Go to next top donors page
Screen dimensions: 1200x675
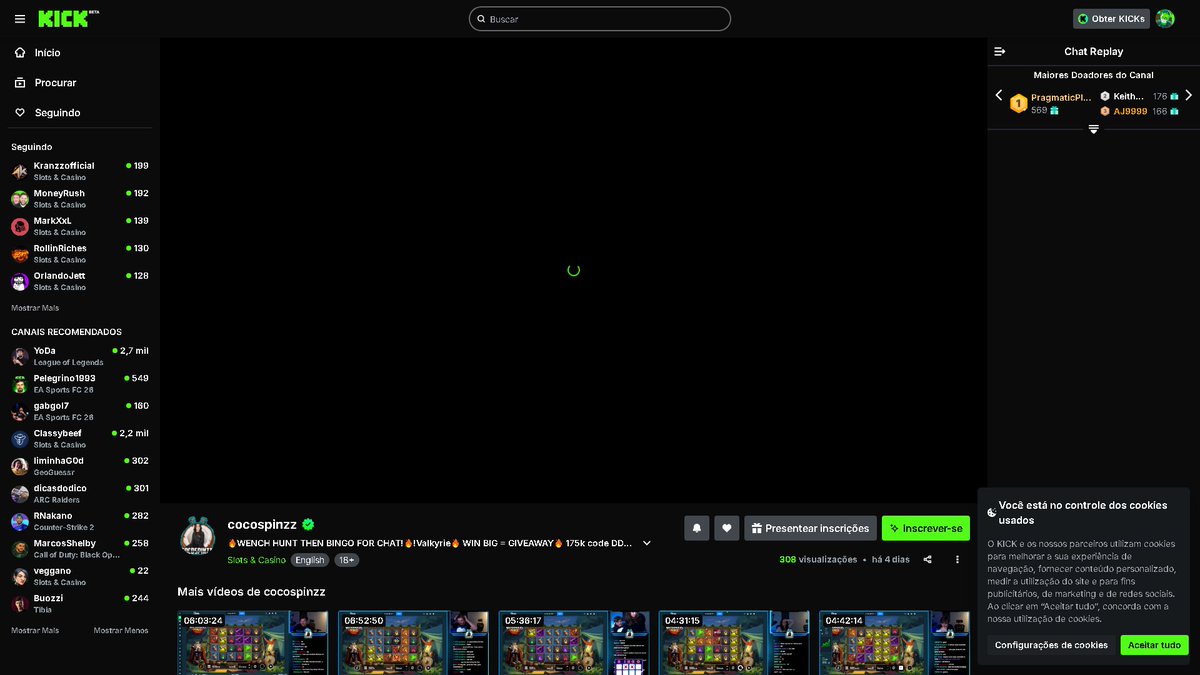click(x=1188, y=95)
